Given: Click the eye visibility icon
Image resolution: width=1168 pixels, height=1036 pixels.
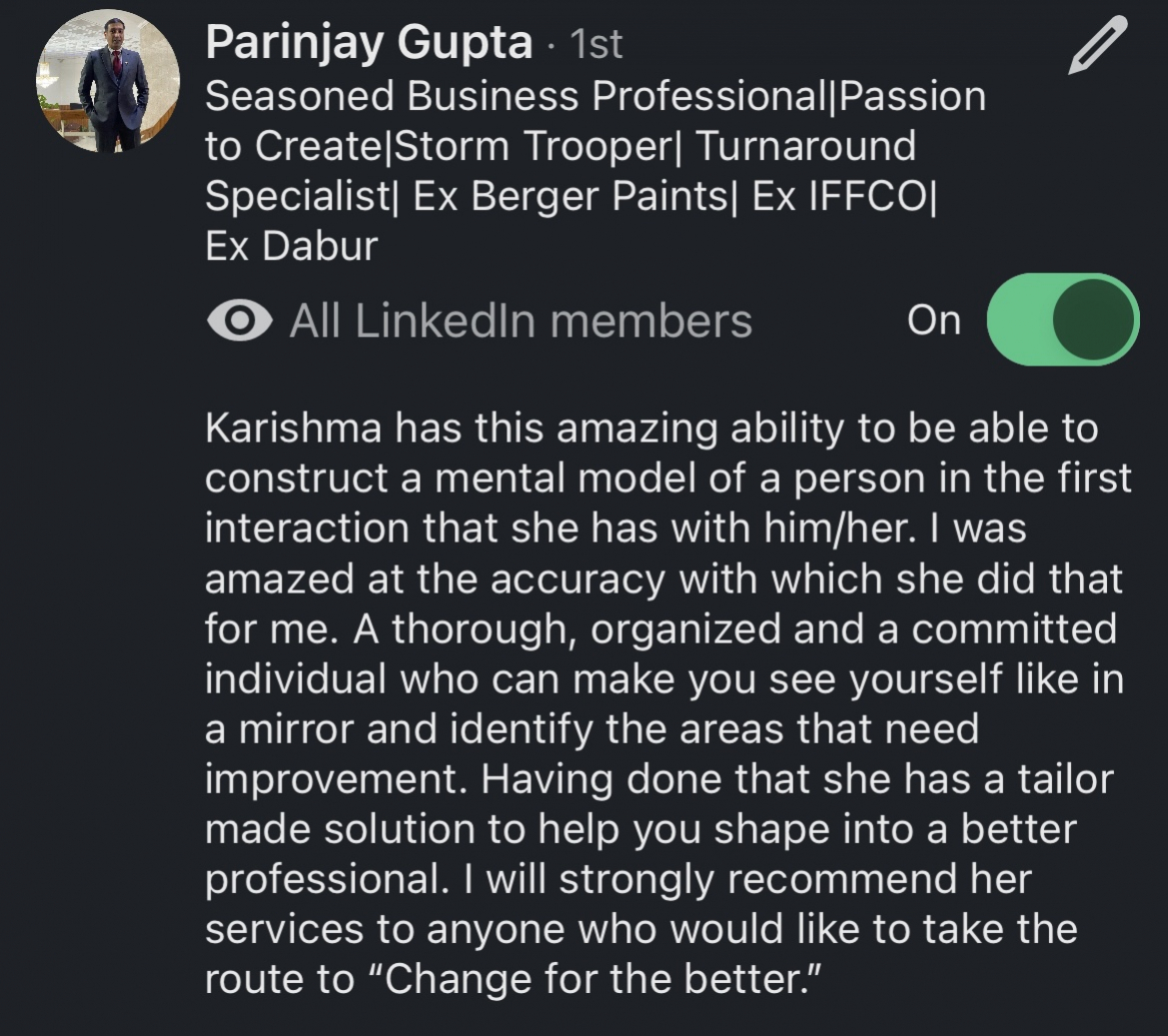Looking at the screenshot, I should (239, 321).
